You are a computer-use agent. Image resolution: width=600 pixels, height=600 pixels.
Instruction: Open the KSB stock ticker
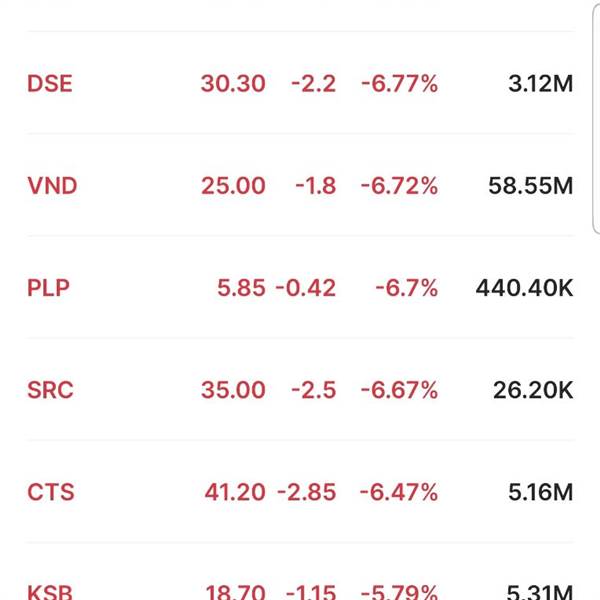[x=50, y=592]
